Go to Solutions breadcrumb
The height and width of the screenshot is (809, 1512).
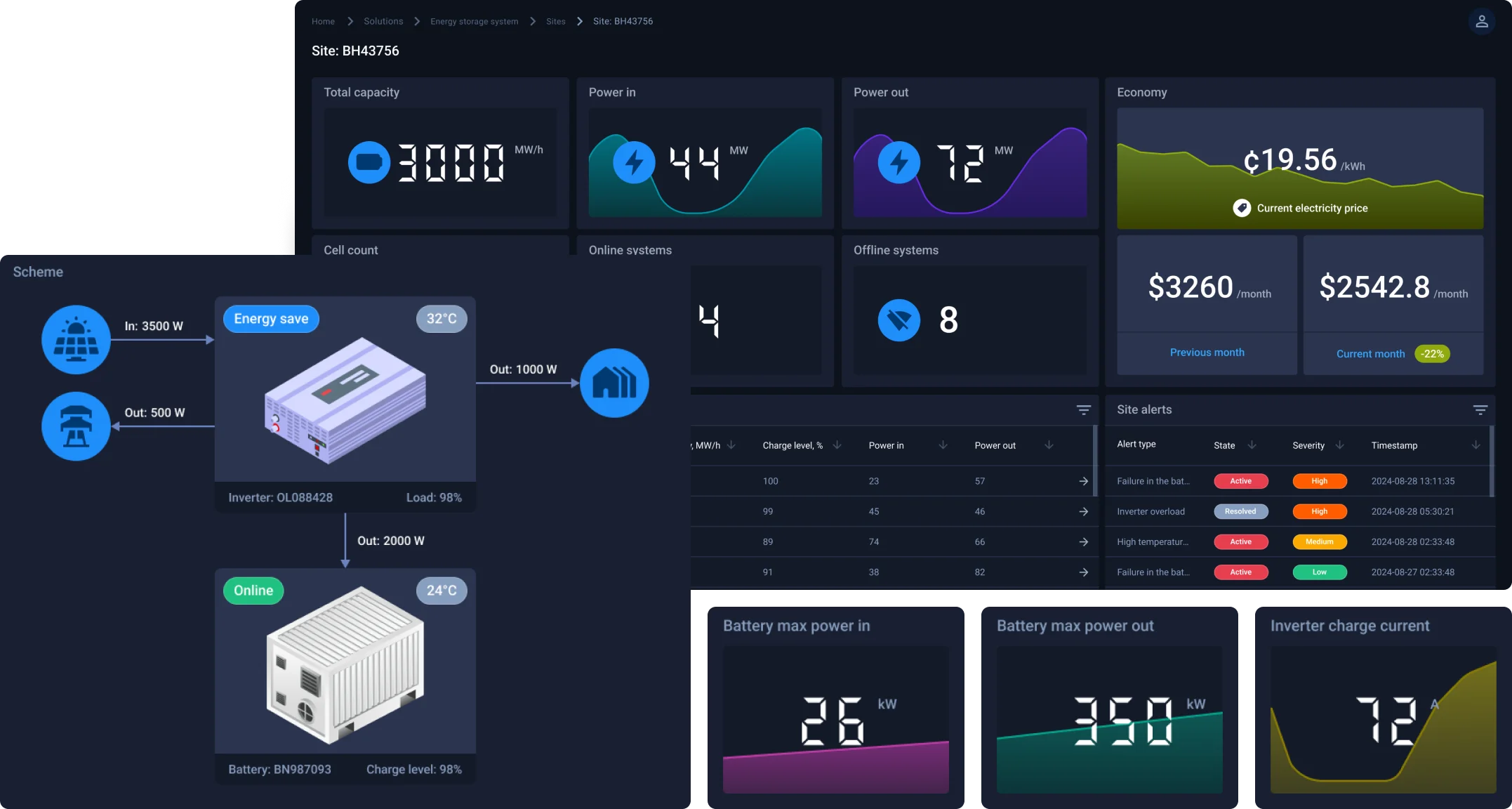pyautogui.click(x=383, y=21)
